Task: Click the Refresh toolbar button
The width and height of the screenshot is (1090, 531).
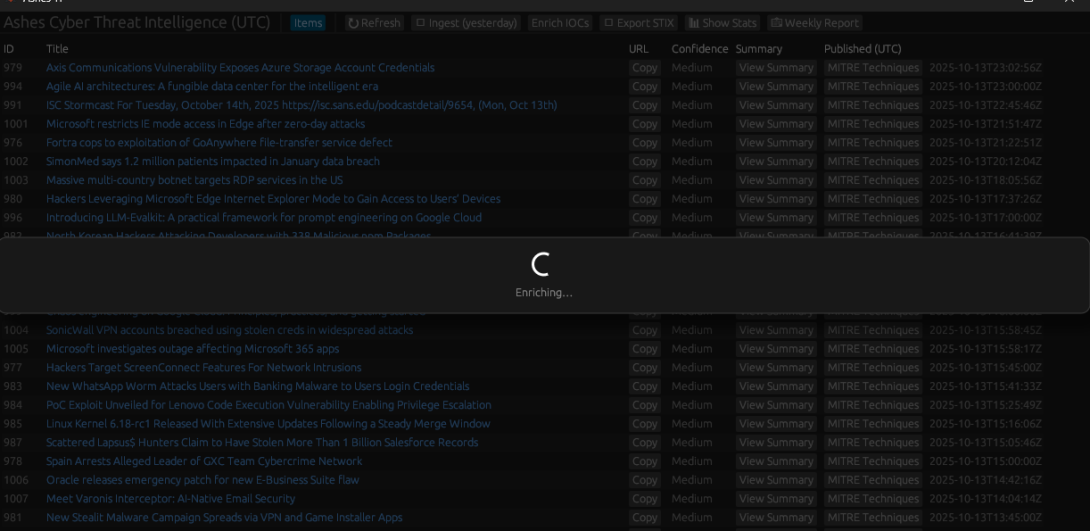Action: [374, 23]
